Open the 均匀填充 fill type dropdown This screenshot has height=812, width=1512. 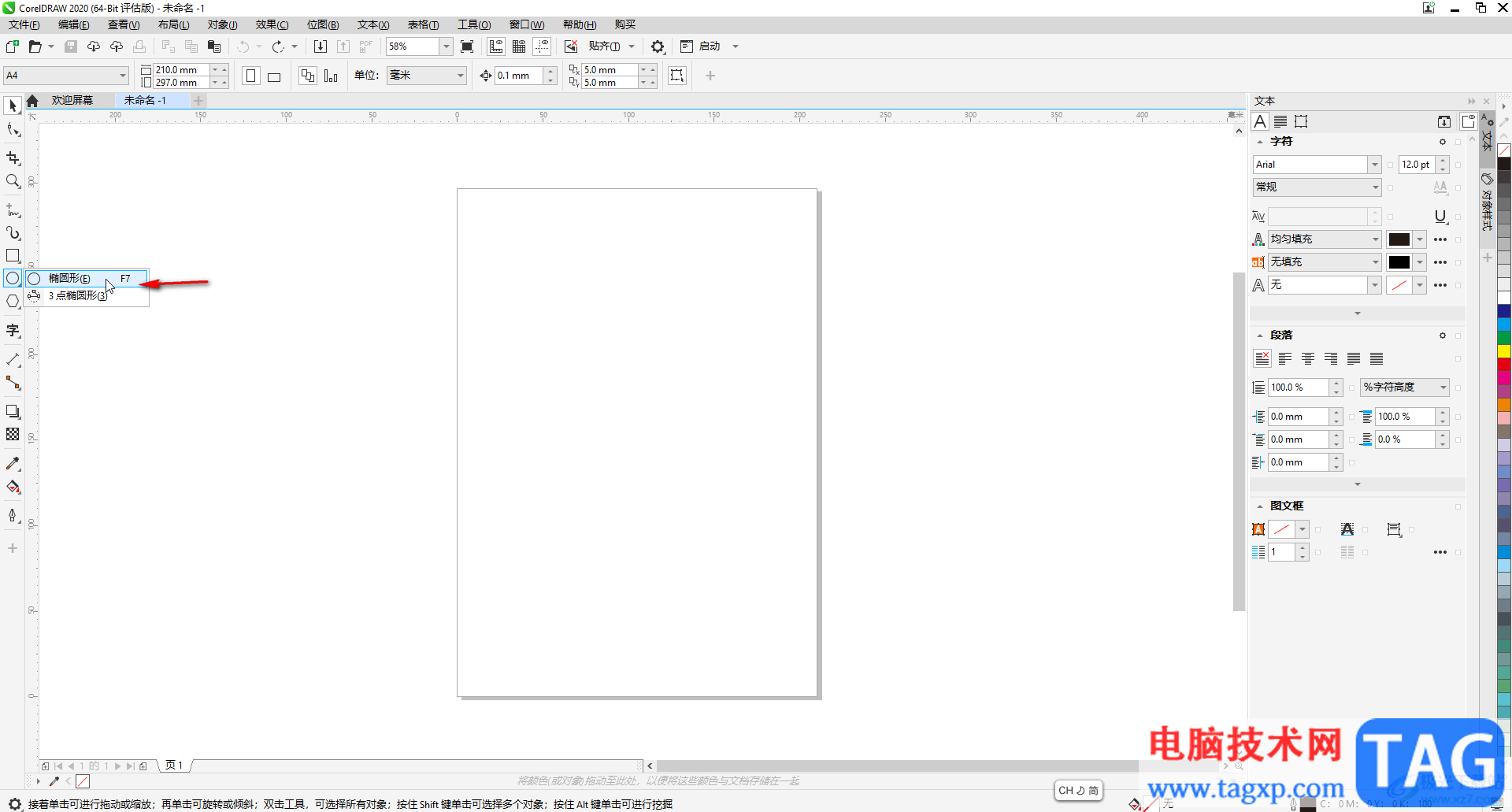(1375, 239)
